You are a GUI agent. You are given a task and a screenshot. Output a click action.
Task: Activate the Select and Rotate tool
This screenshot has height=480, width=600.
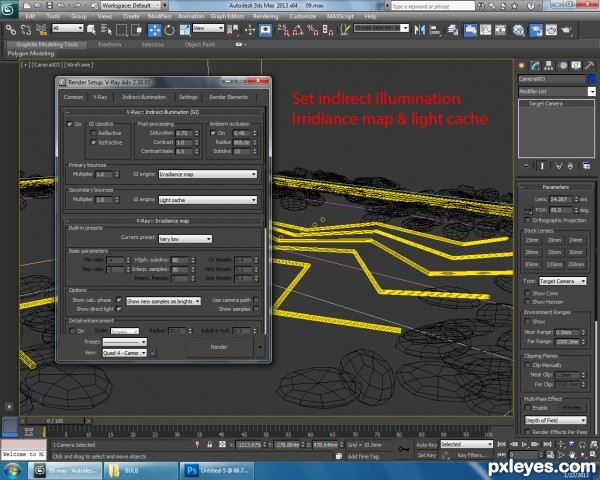point(170,30)
